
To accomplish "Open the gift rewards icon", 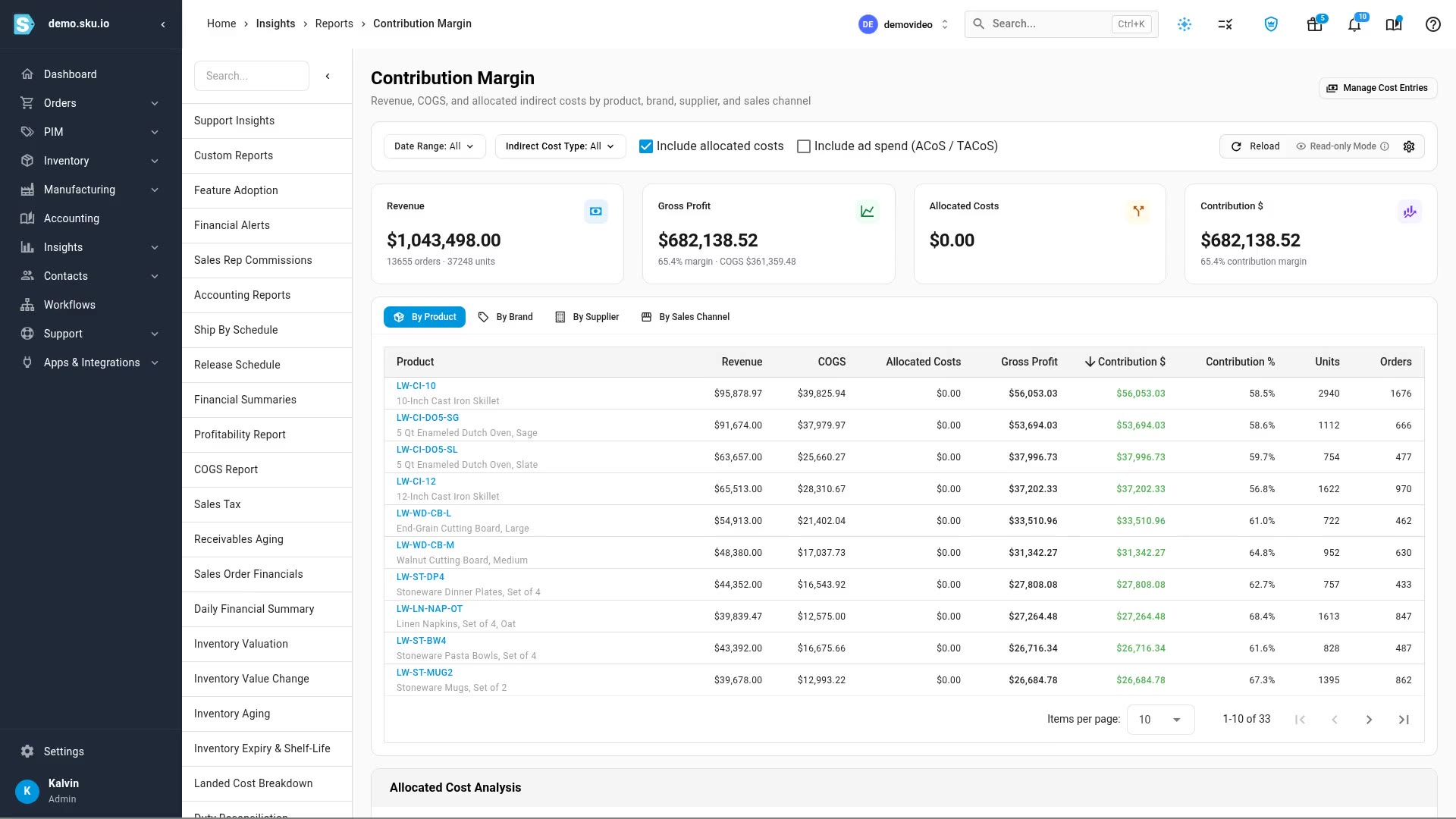I will tap(1315, 24).
